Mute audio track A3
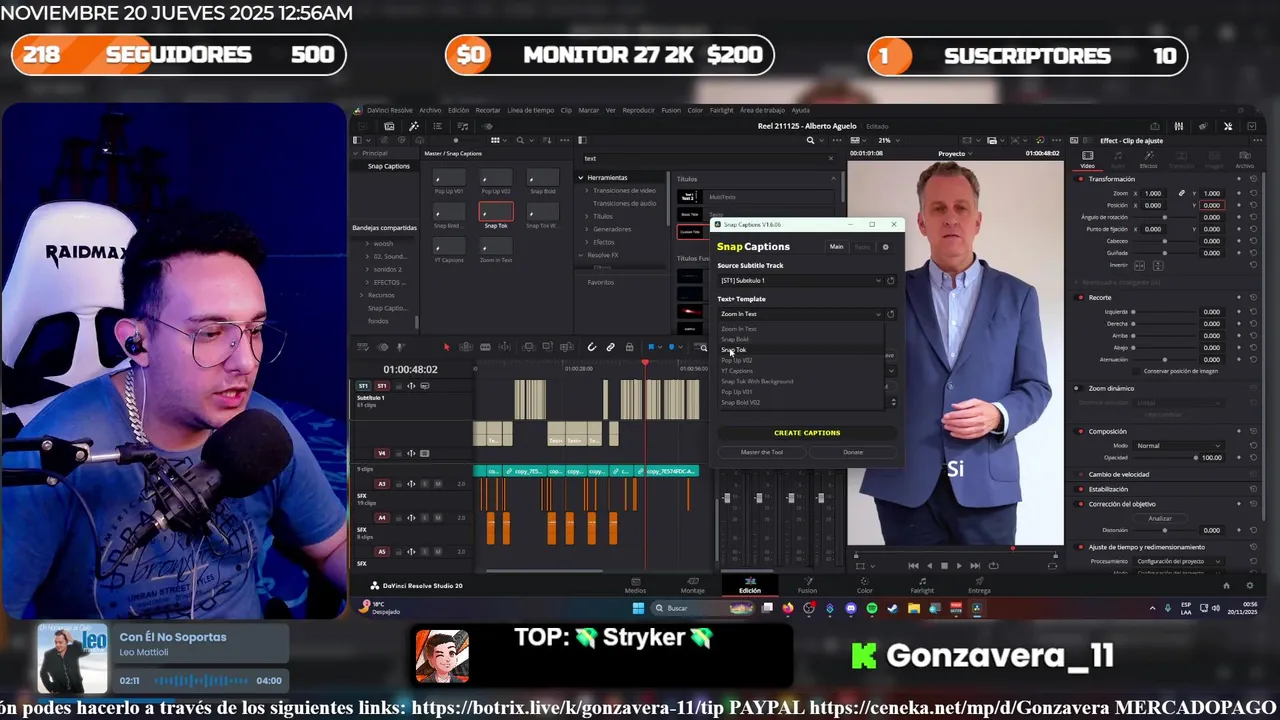1280x720 pixels. [438, 484]
